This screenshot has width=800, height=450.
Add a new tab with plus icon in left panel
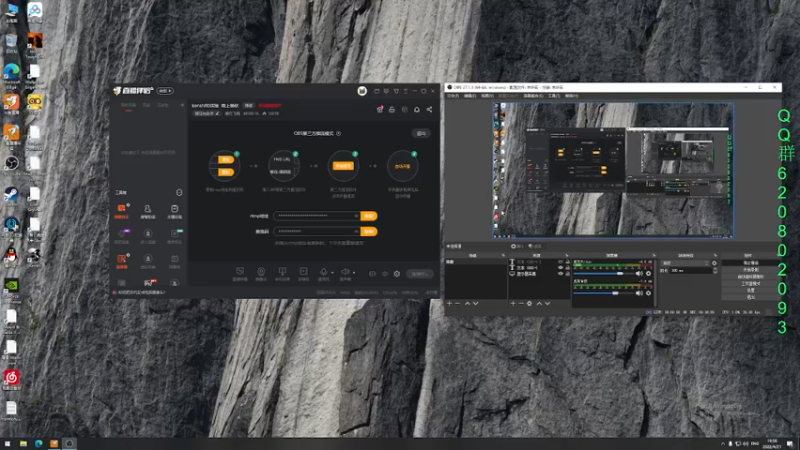click(x=182, y=105)
